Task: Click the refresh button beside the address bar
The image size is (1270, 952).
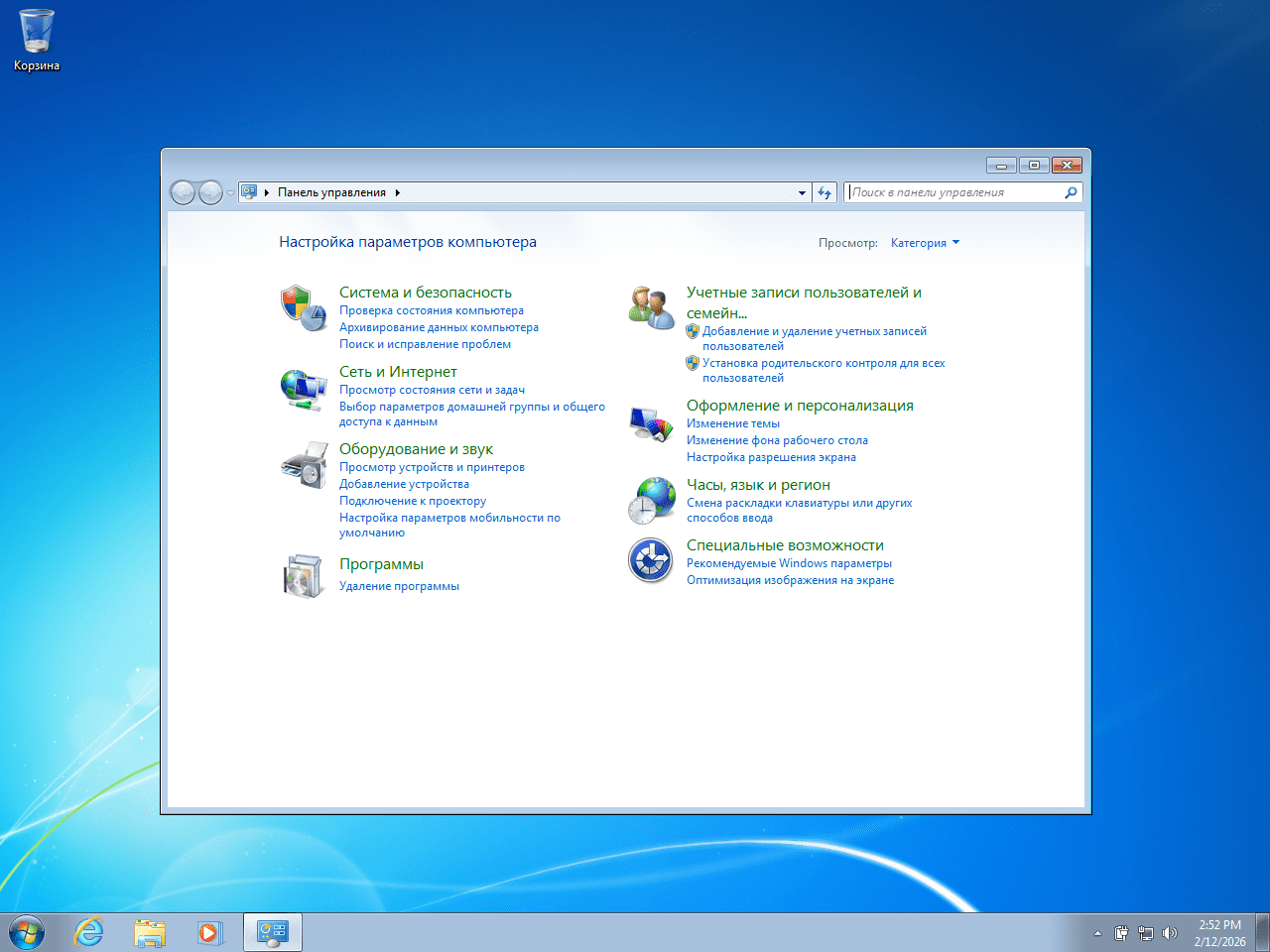Action: [x=825, y=193]
